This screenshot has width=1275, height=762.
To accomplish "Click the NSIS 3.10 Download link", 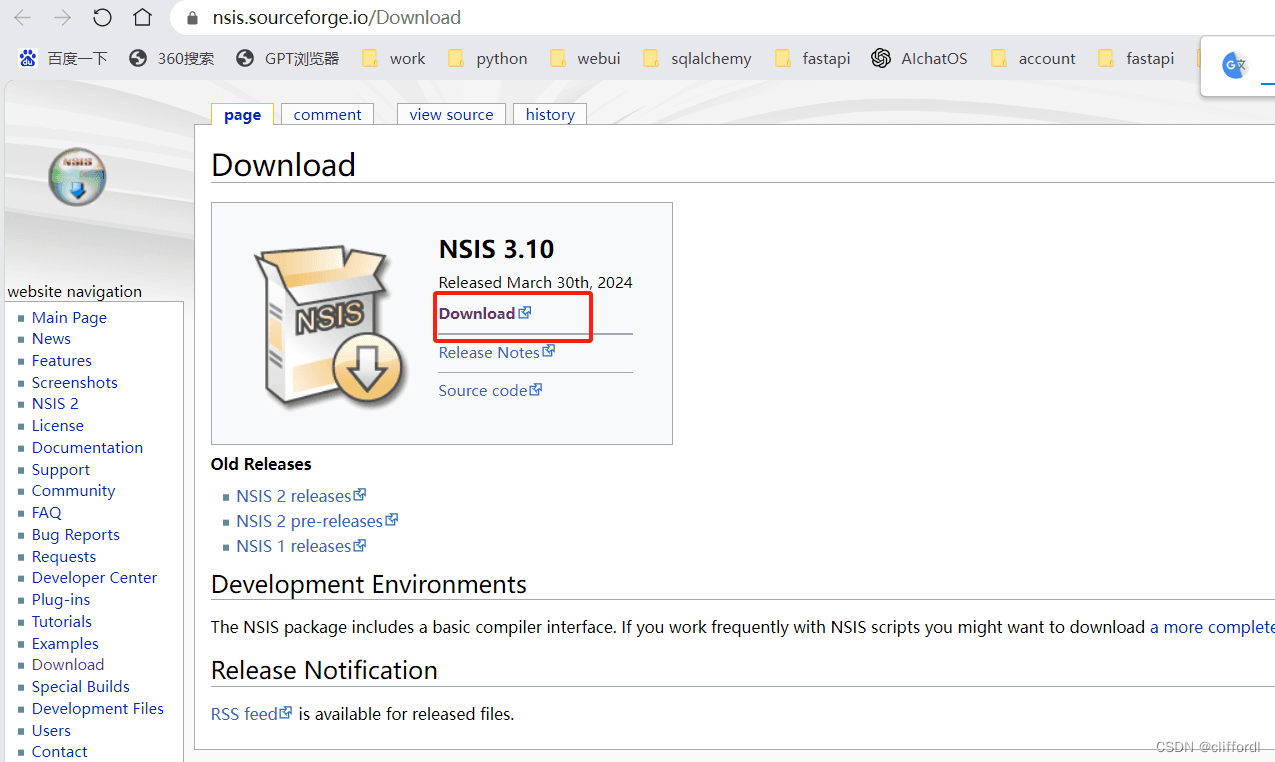I will pos(485,313).
